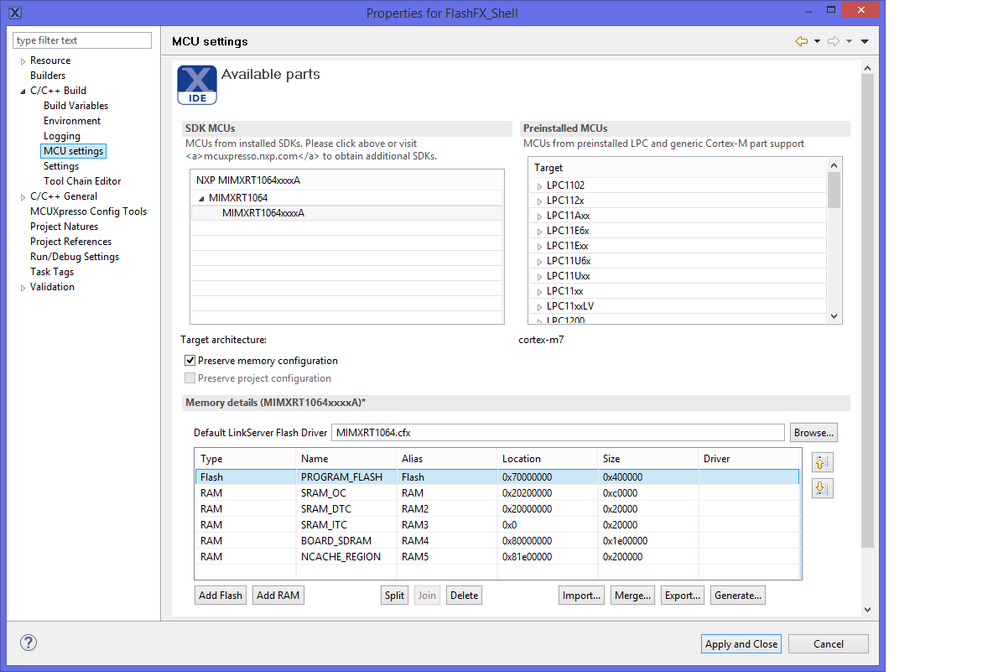Expand the C/C++ General tree node
998x672 pixels.
pos(23,197)
